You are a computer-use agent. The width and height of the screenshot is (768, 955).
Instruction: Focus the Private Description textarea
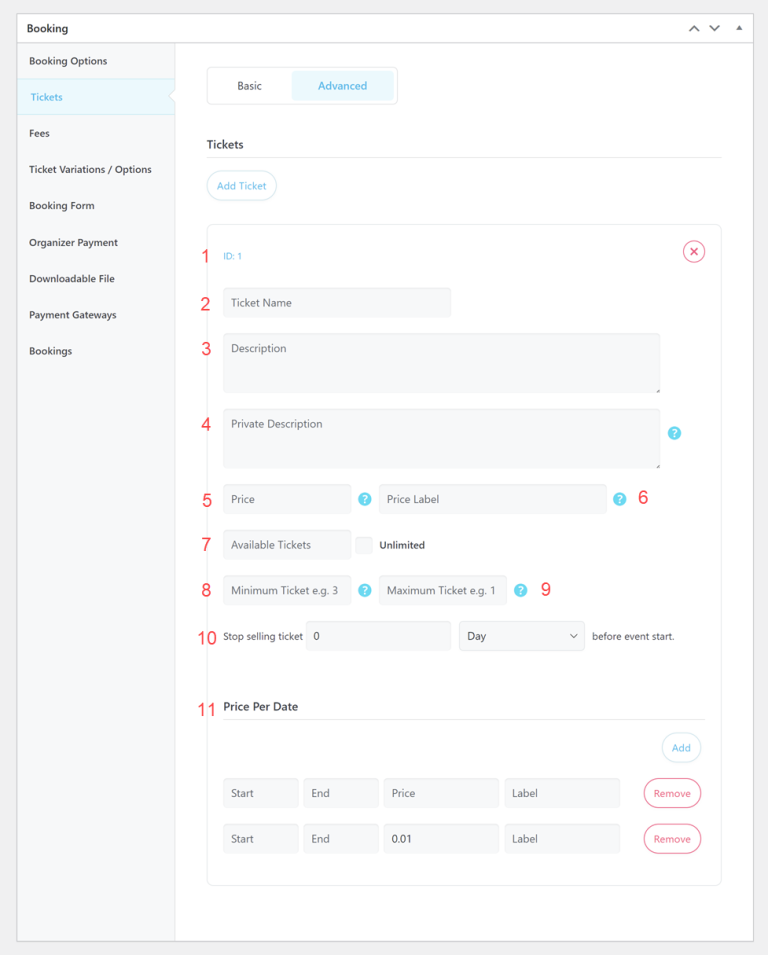pyautogui.click(x=442, y=439)
